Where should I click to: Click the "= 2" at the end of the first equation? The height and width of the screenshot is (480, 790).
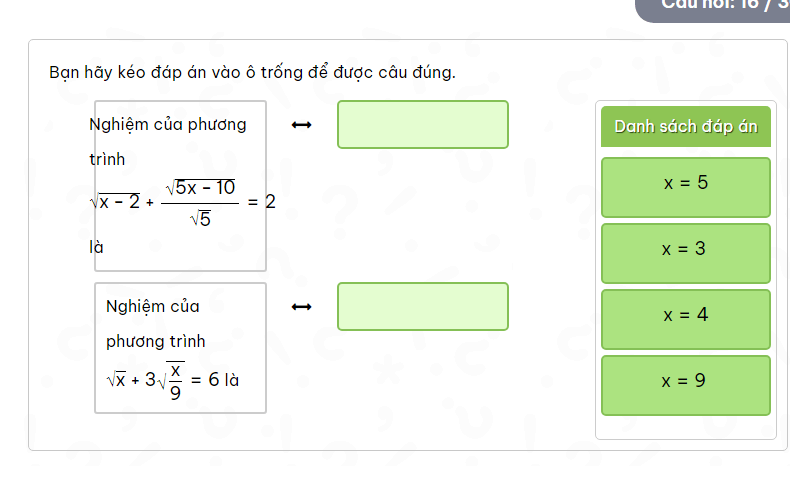[261, 201]
